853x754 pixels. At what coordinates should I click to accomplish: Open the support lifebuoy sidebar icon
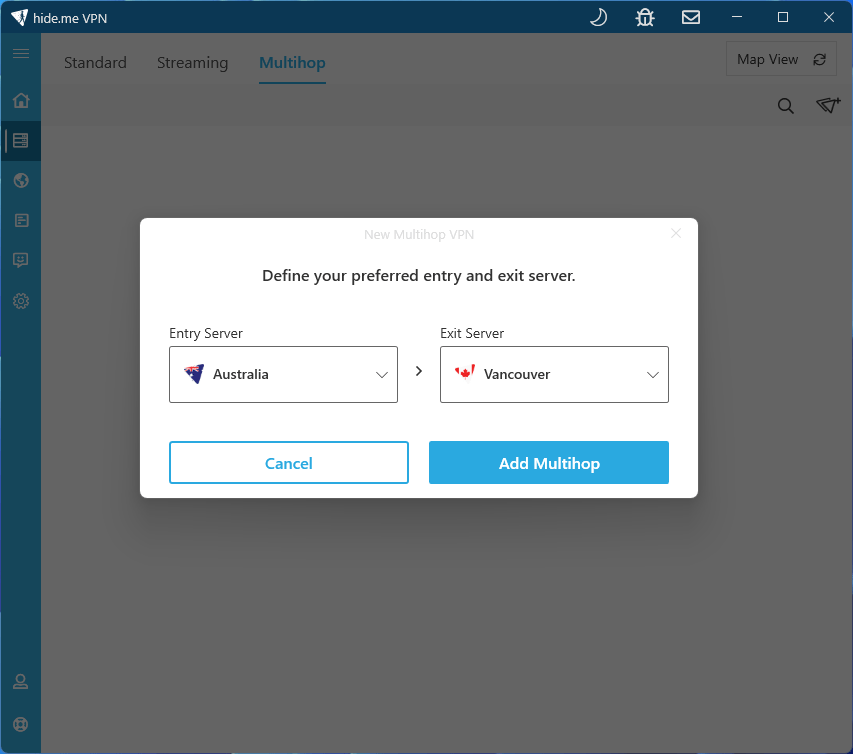[21, 724]
